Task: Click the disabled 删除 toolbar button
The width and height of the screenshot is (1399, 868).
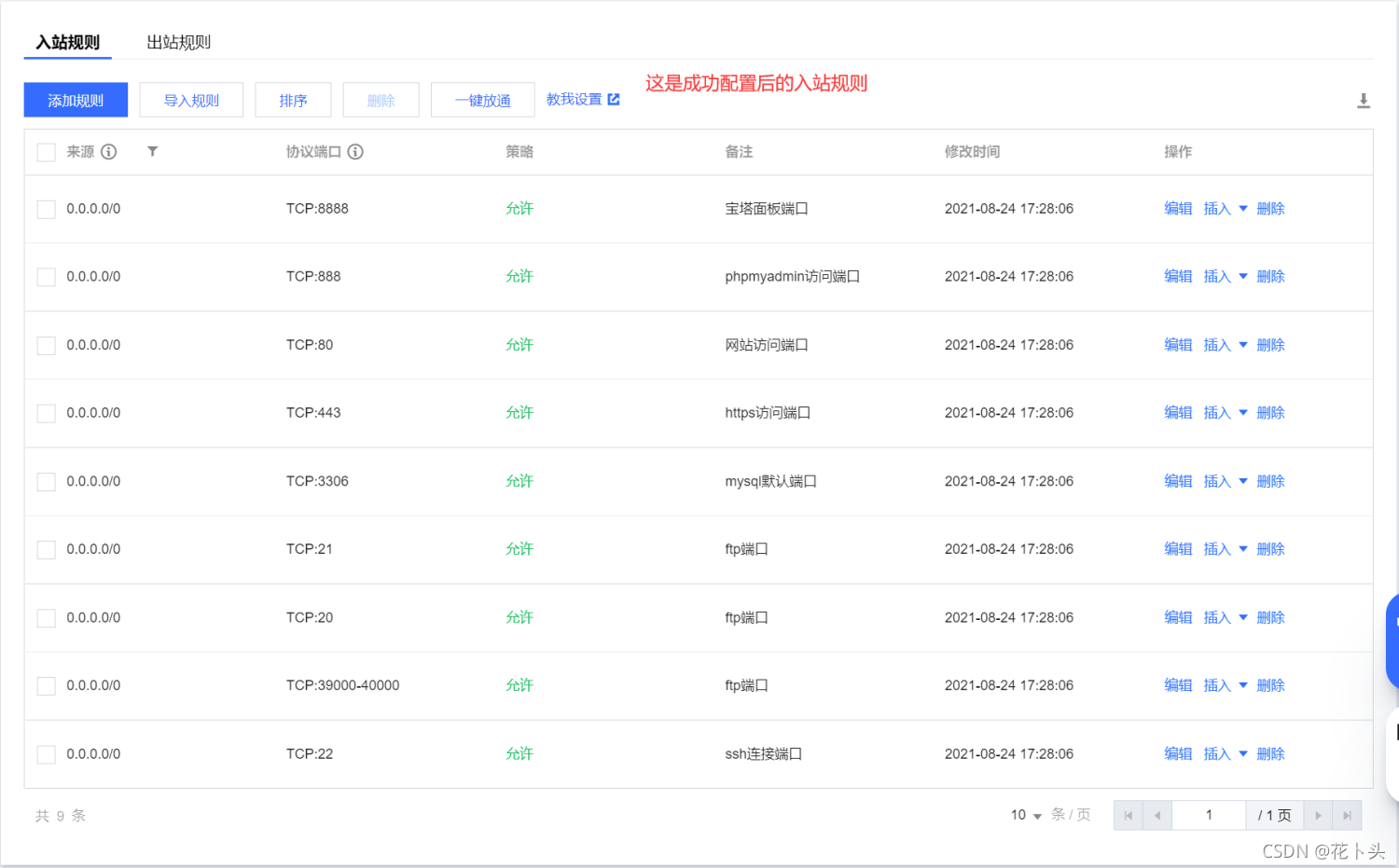Action: point(381,100)
